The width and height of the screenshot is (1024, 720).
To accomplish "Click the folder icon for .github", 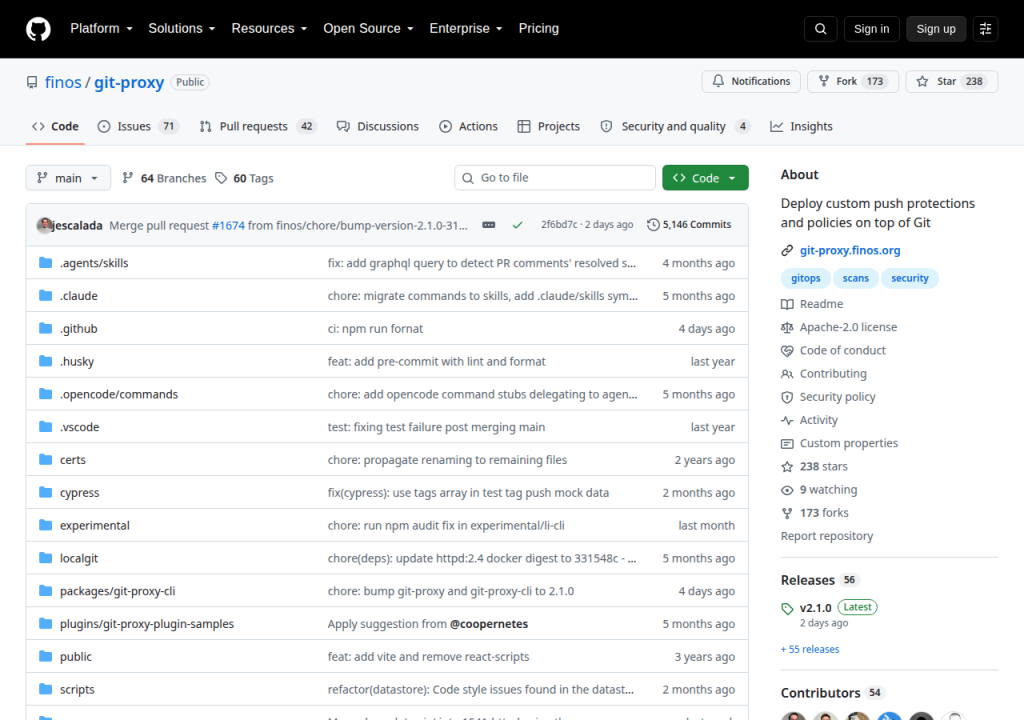I will (45, 328).
